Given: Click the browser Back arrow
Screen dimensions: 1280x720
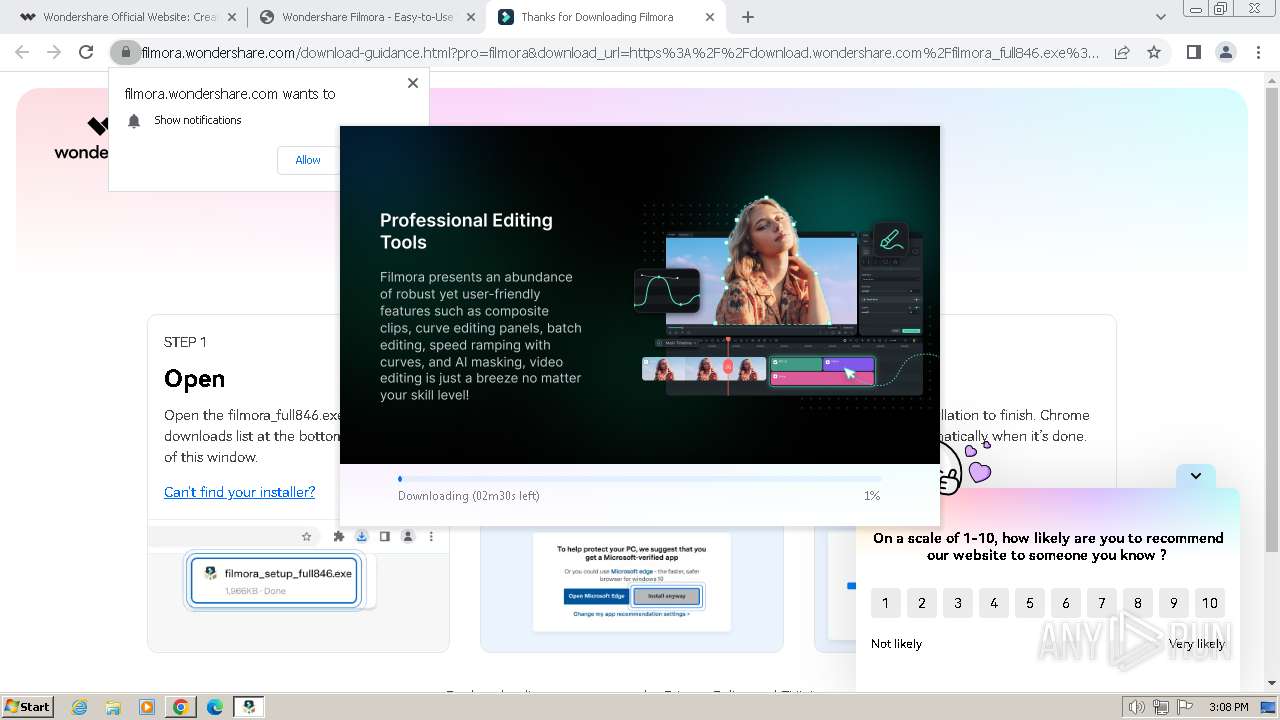Looking at the screenshot, I should [22, 52].
